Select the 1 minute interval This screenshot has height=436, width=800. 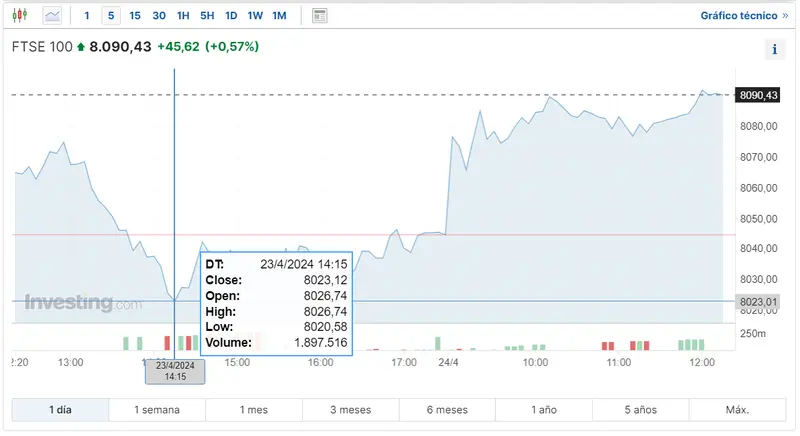[x=87, y=16]
